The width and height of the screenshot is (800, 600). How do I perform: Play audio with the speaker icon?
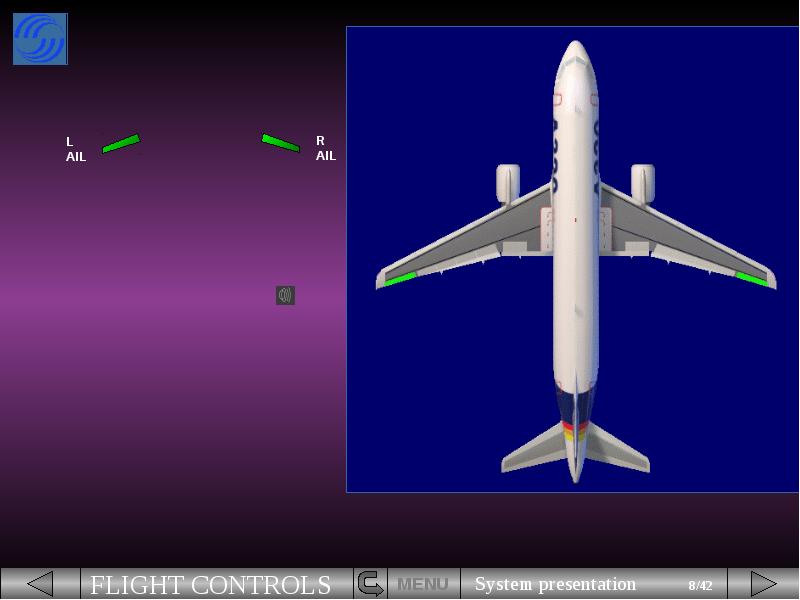pyautogui.click(x=285, y=295)
